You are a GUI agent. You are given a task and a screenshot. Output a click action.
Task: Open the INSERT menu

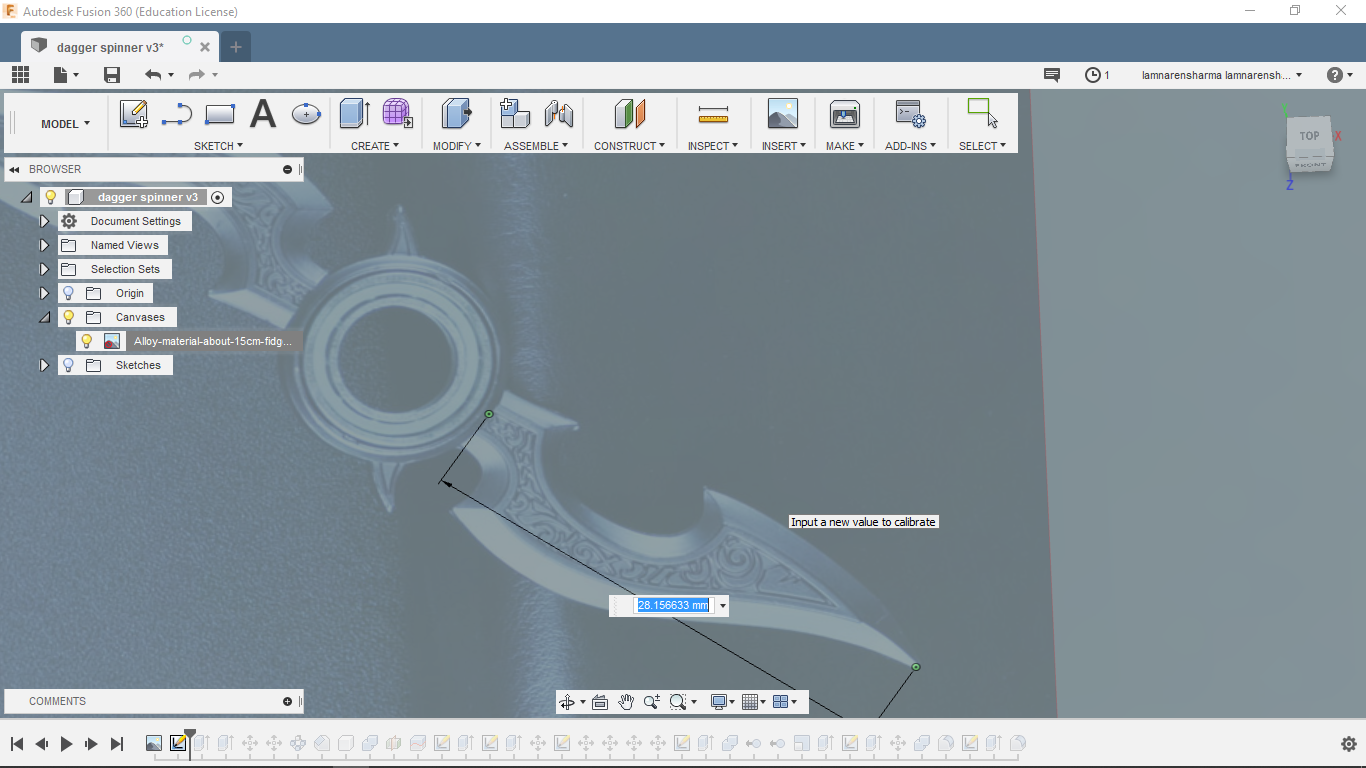(x=783, y=146)
